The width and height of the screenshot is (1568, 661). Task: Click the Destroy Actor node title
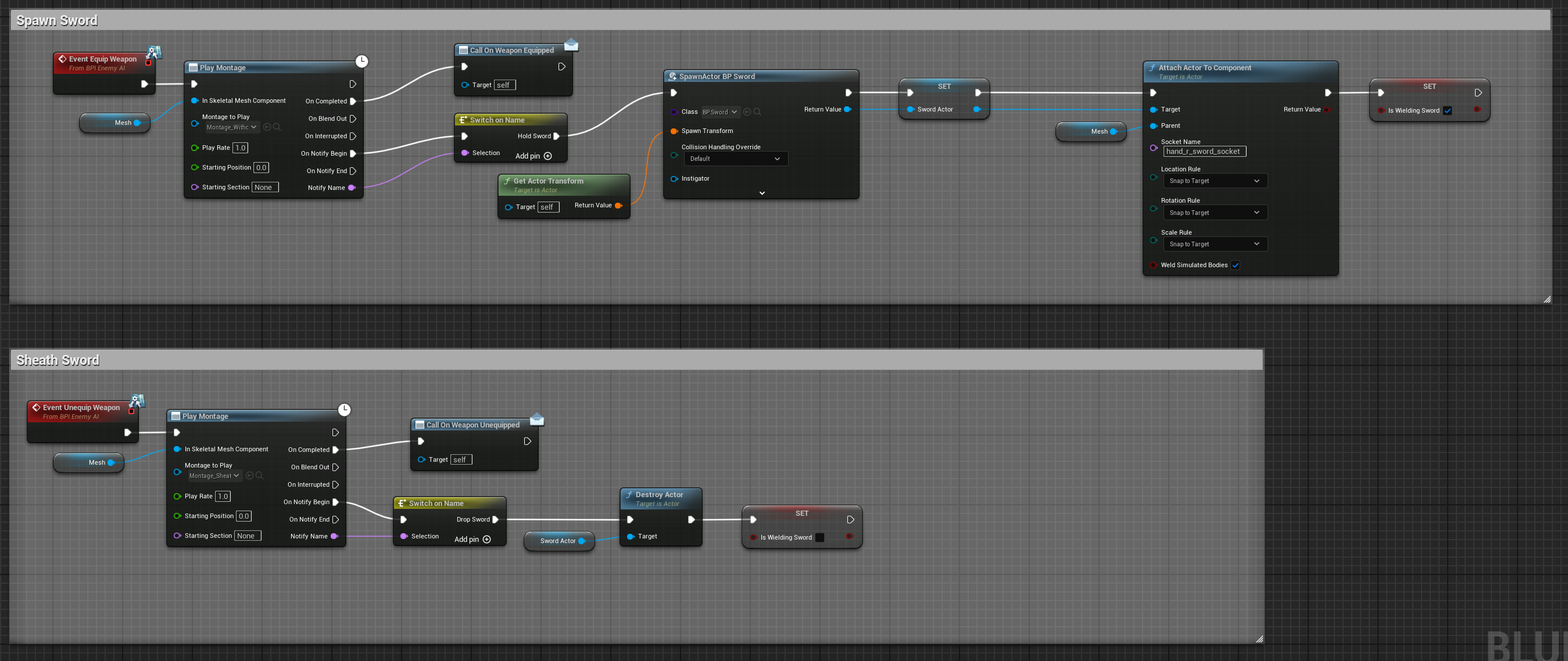[659, 495]
